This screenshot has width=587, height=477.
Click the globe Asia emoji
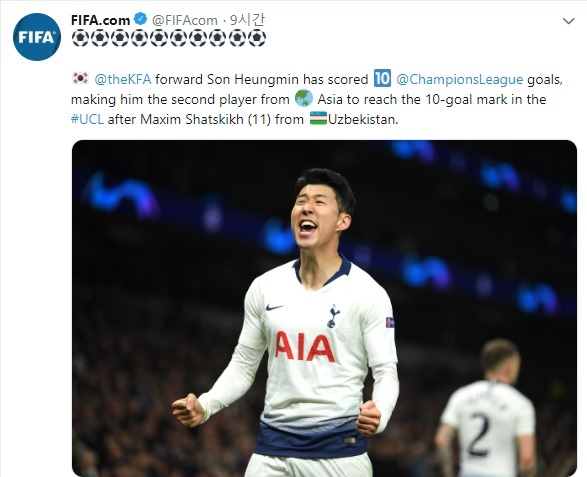coord(304,98)
